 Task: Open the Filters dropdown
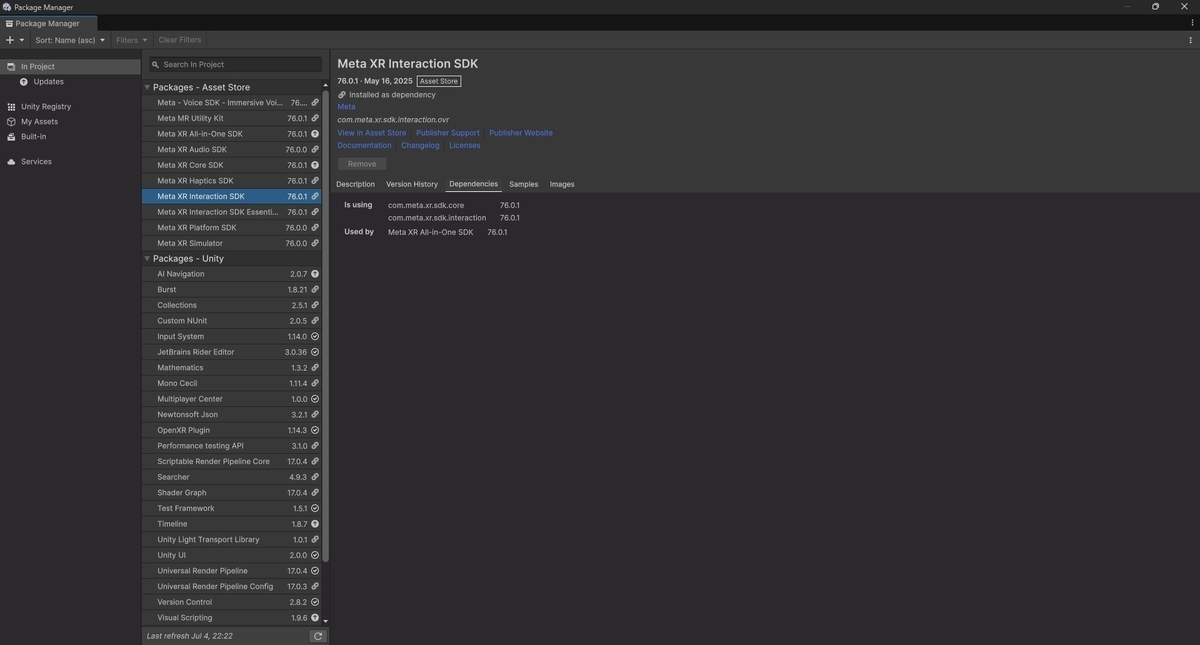point(131,40)
